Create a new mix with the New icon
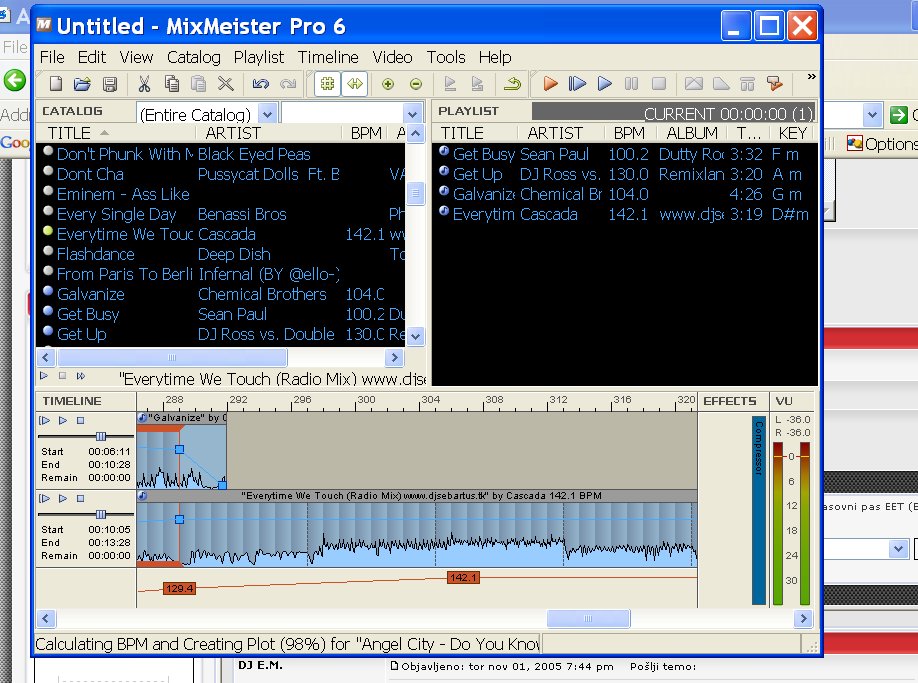The image size is (918, 683). (x=56, y=84)
